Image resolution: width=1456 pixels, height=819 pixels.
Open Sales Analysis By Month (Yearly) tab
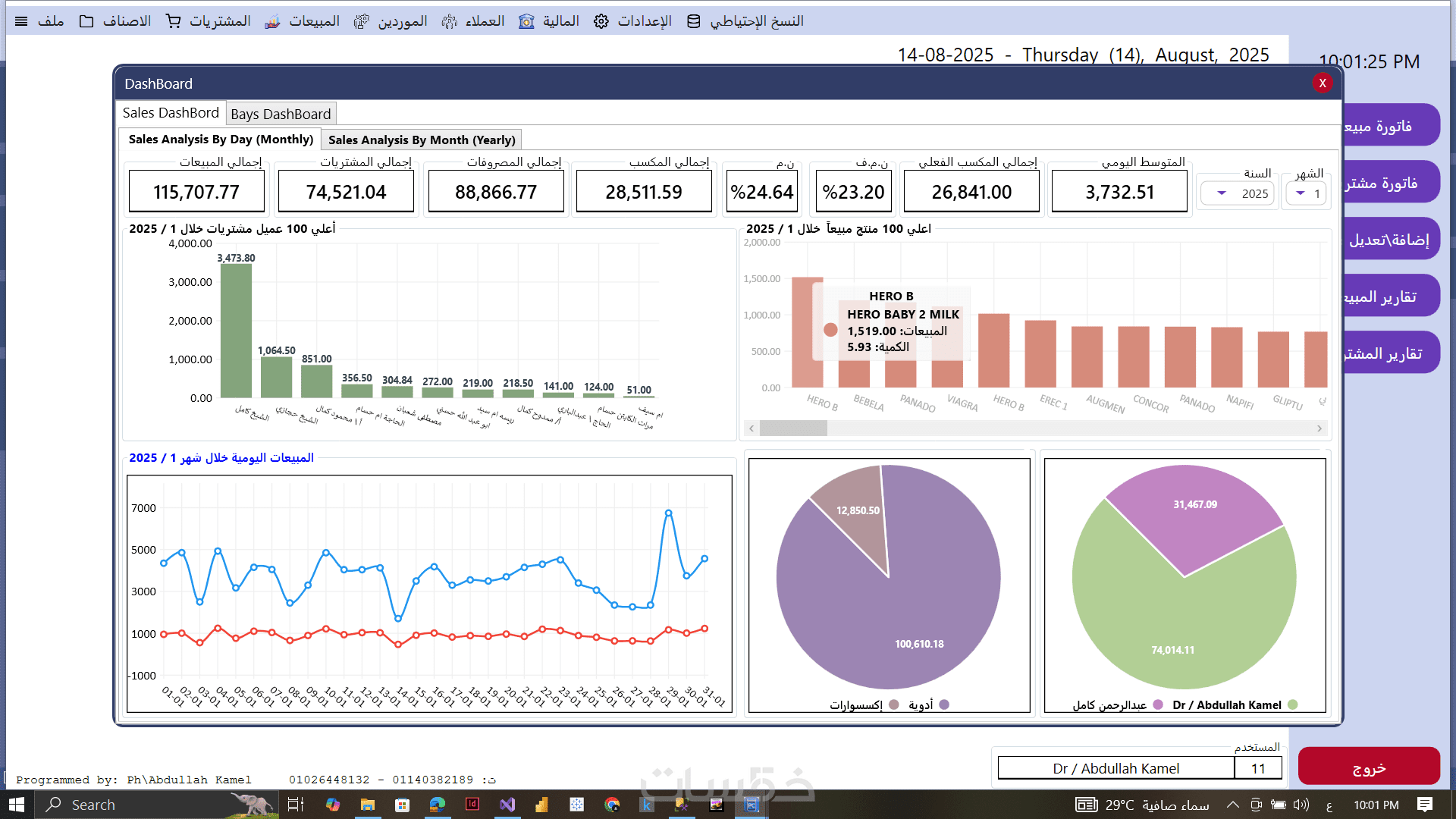pyautogui.click(x=422, y=140)
